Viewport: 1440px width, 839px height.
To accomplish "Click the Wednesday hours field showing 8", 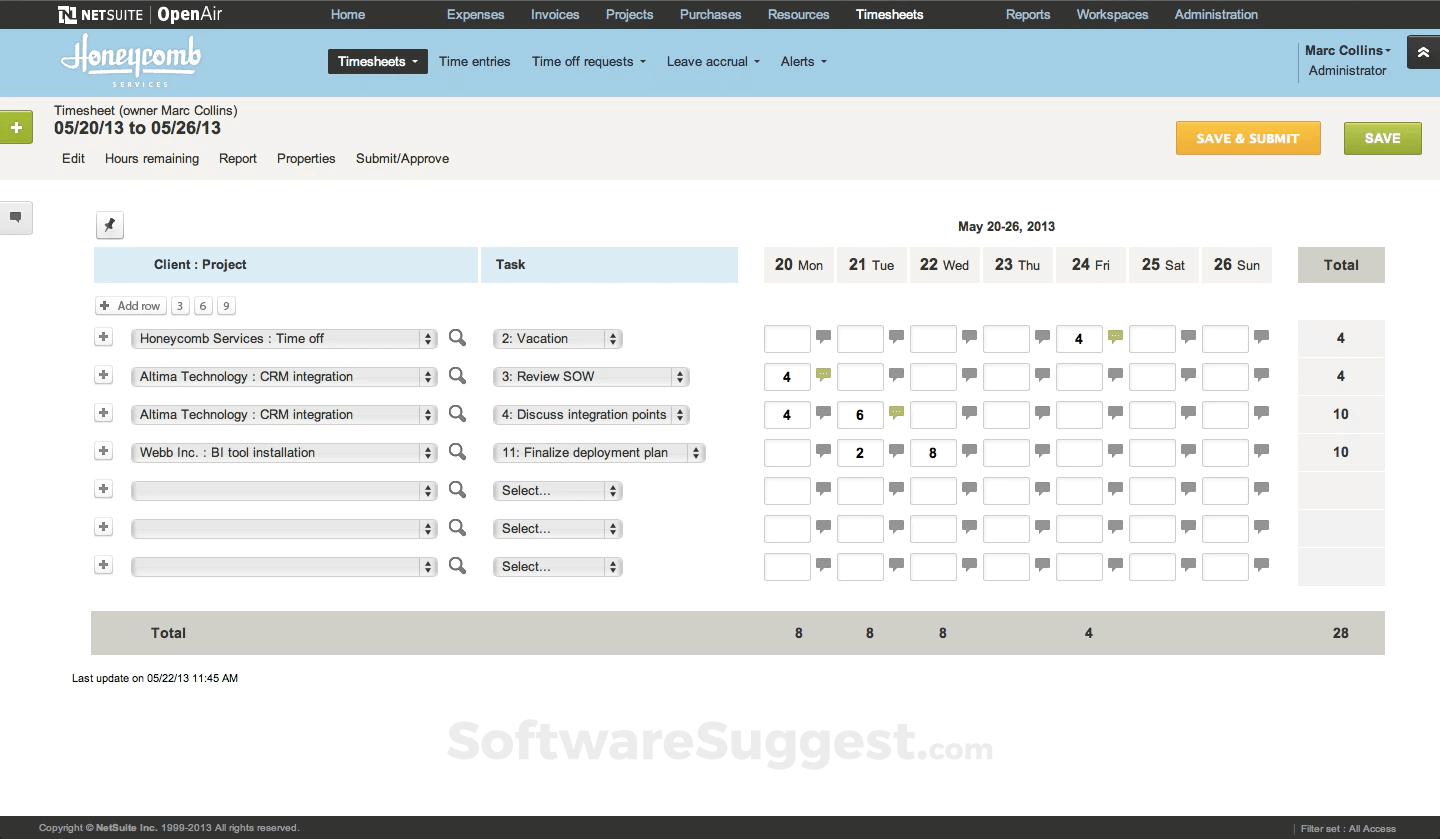I will pos(933,452).
